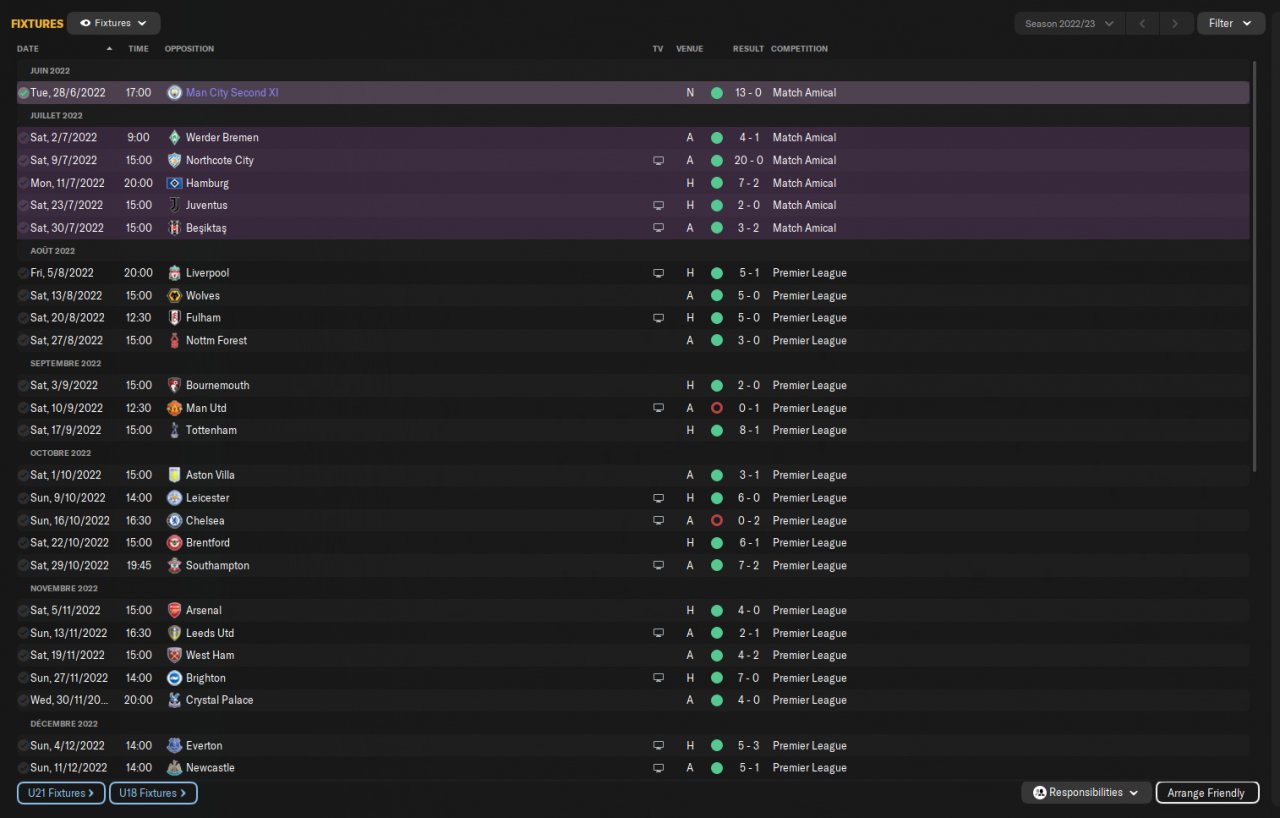Open the Southampton team link
Image resolution: width=1280 pixels, height=818 pixels.
[218, 566]
